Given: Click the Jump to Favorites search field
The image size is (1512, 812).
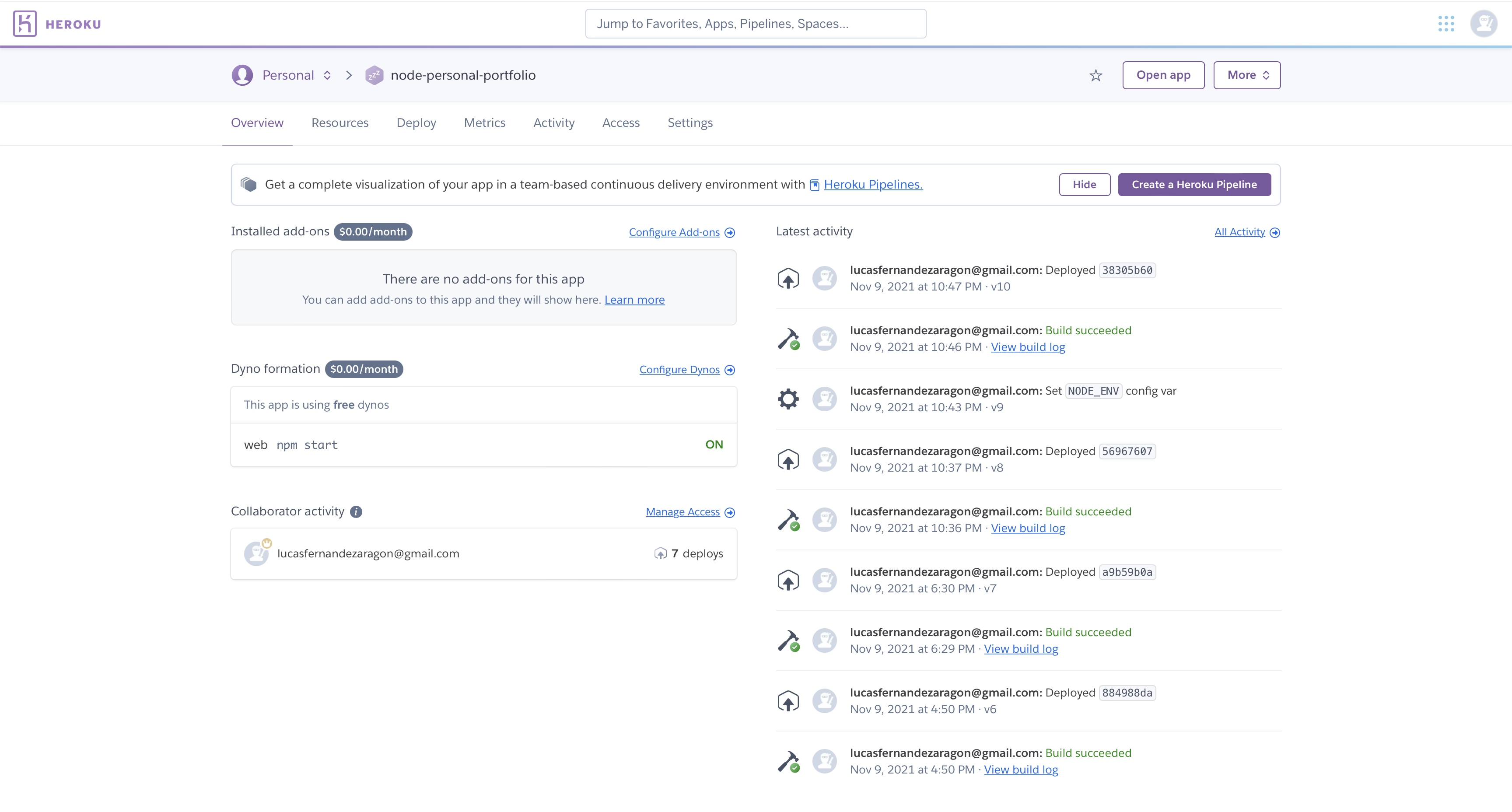Looking at the screenshot, I should 756,24.
